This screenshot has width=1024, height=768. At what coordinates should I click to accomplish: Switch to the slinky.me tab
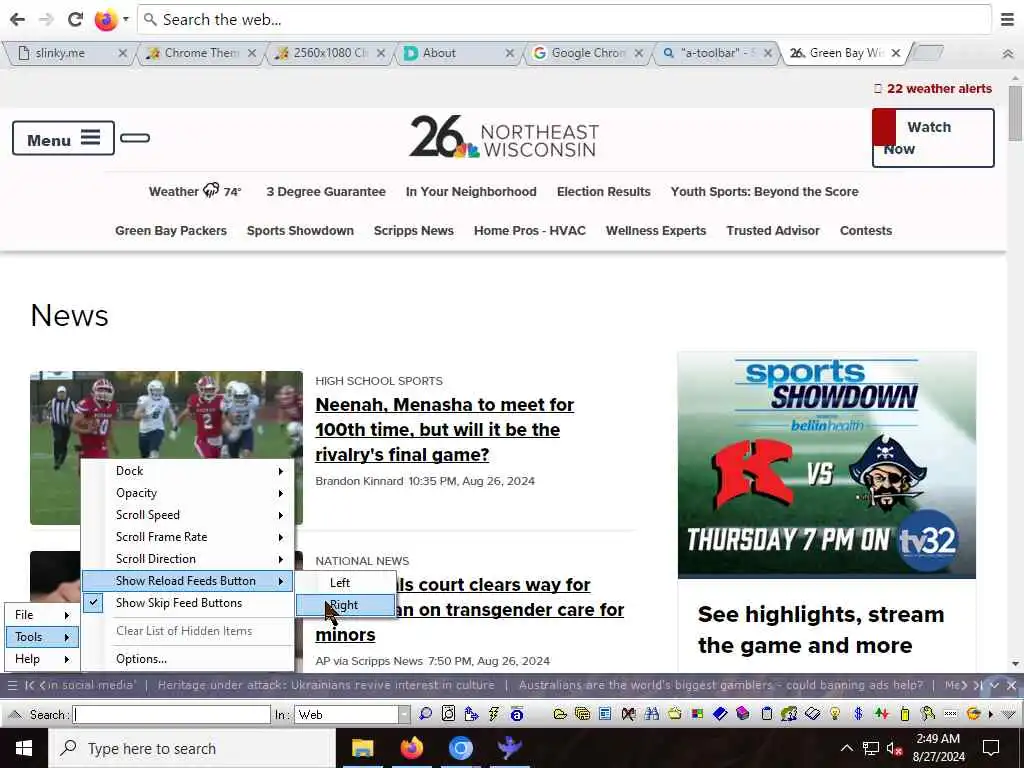coord(70,53)
